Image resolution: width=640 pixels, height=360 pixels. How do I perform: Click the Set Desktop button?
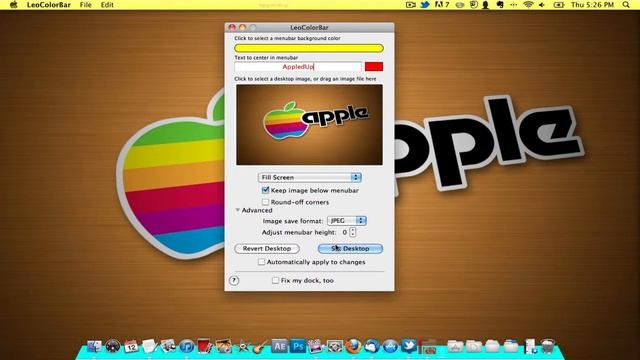[x=350, y=248]
